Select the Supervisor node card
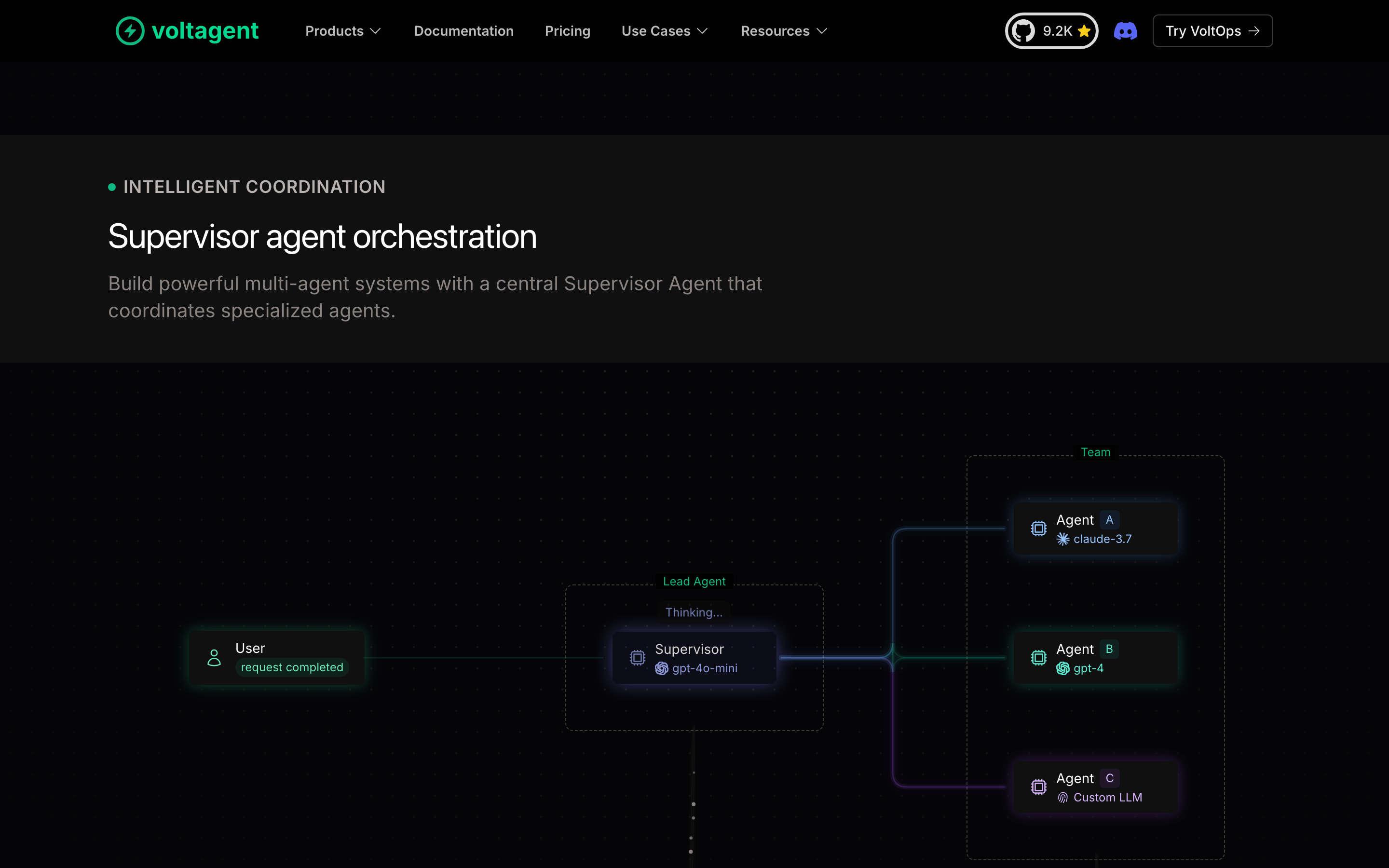The image size is (1389, 868). (x=694, y=658)
